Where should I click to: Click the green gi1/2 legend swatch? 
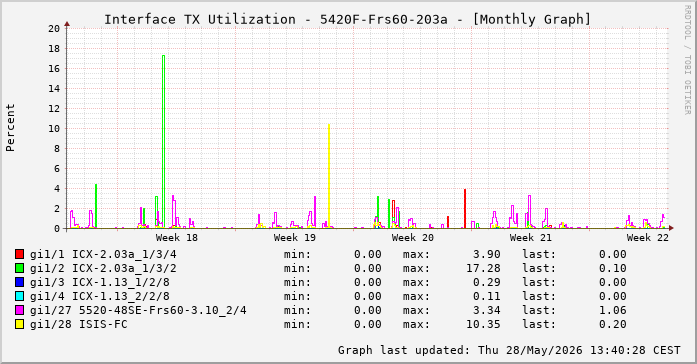[20, 268]
